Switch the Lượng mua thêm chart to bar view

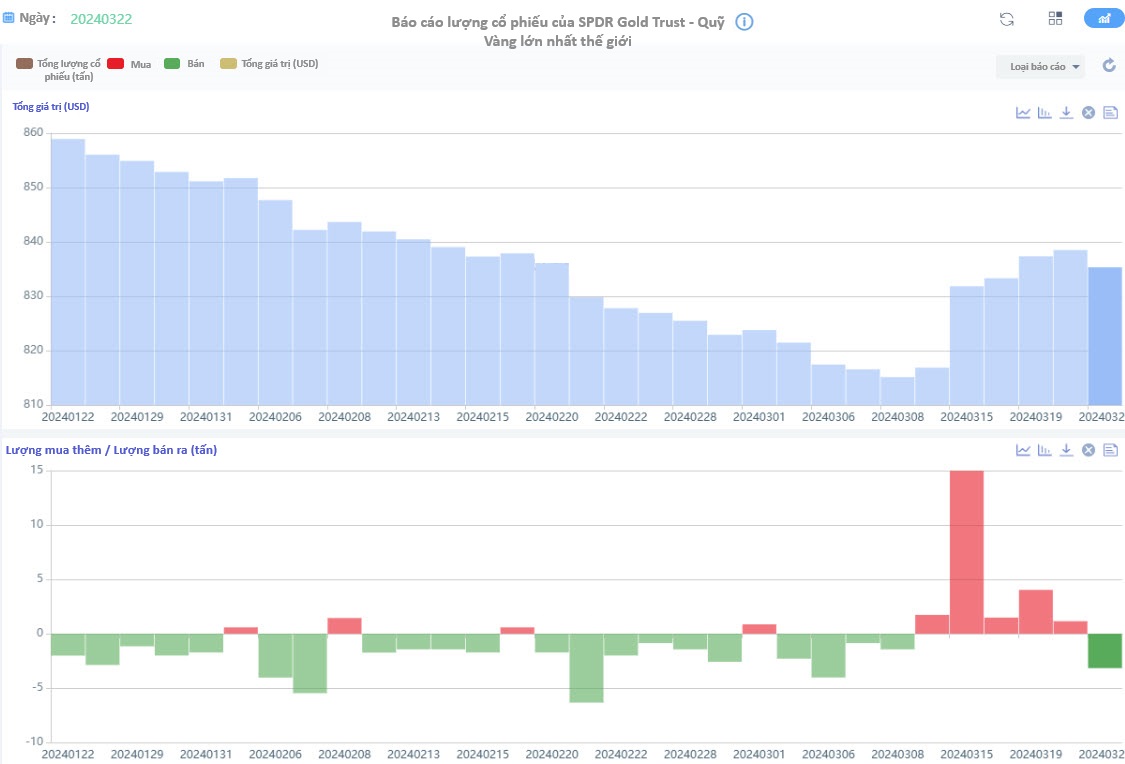coord(1045,450)
